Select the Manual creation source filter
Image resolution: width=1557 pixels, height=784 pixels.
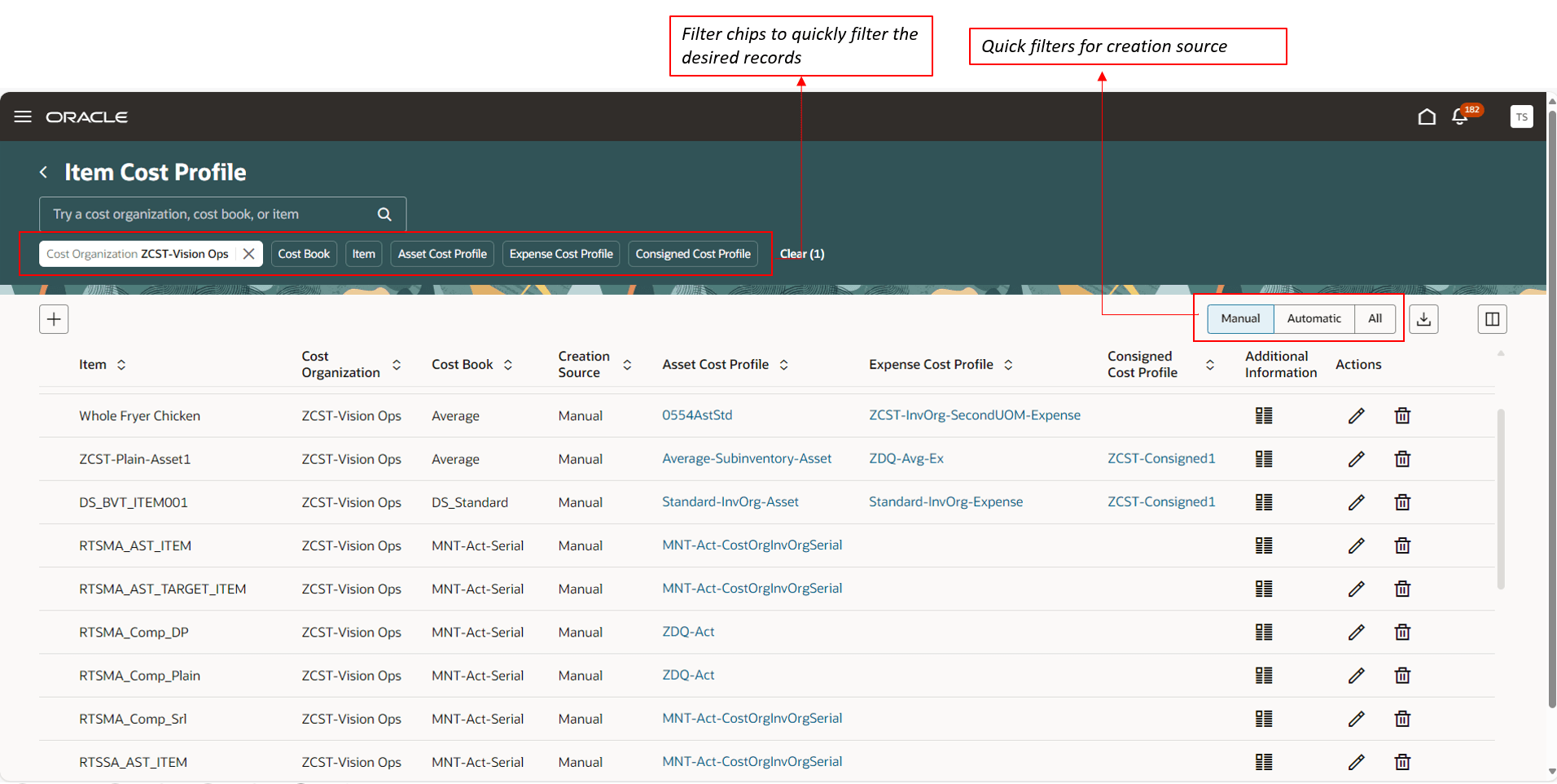tap(1240, 318)
